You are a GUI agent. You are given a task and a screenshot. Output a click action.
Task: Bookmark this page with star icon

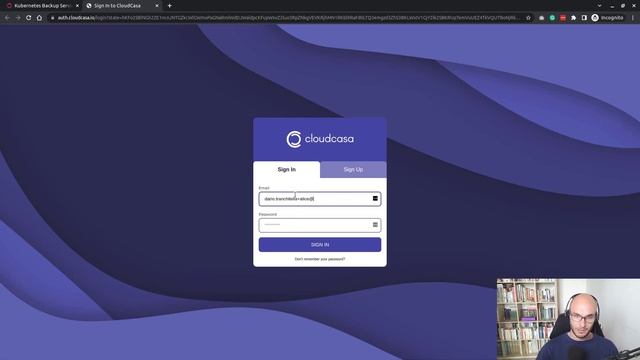[529, 18]
